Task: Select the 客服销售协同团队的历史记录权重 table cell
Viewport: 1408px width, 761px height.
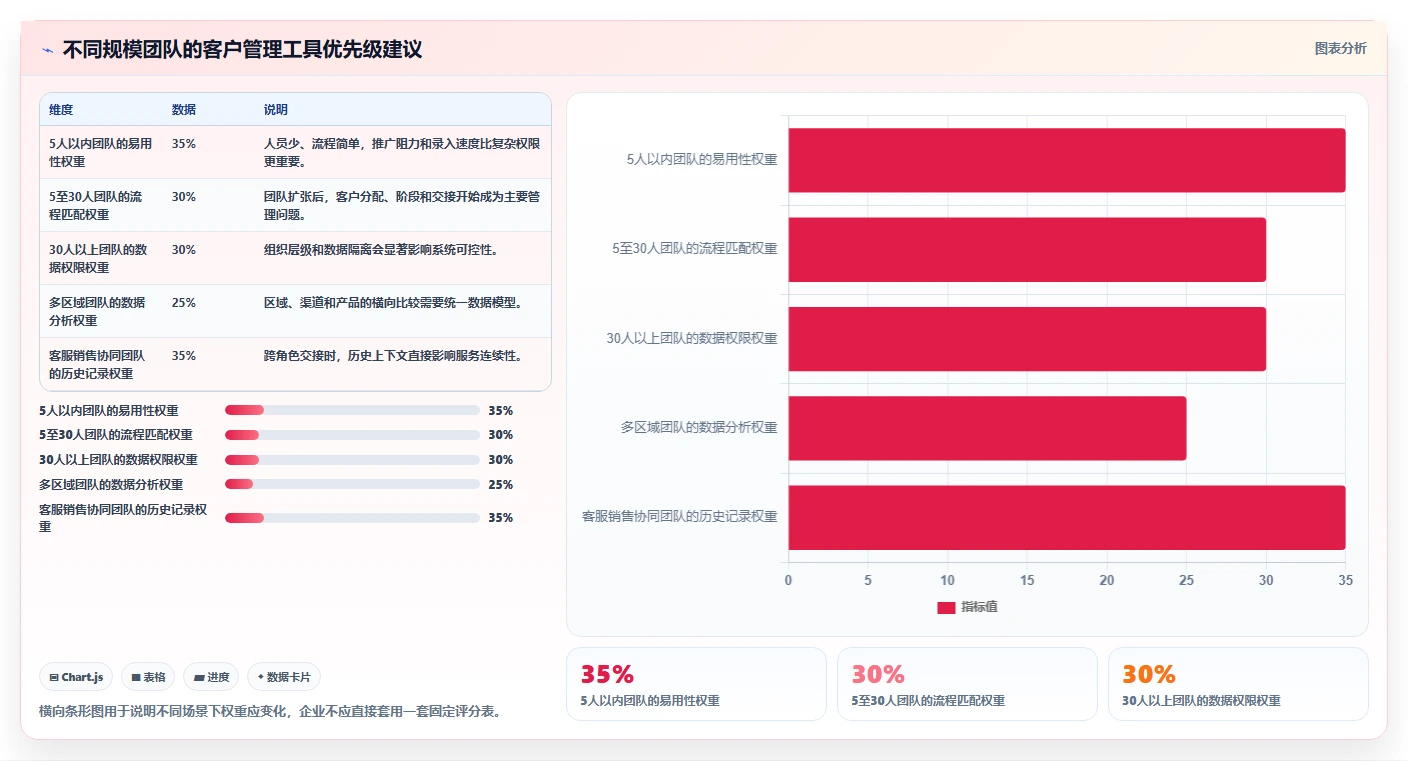Action: click(101, 364)
